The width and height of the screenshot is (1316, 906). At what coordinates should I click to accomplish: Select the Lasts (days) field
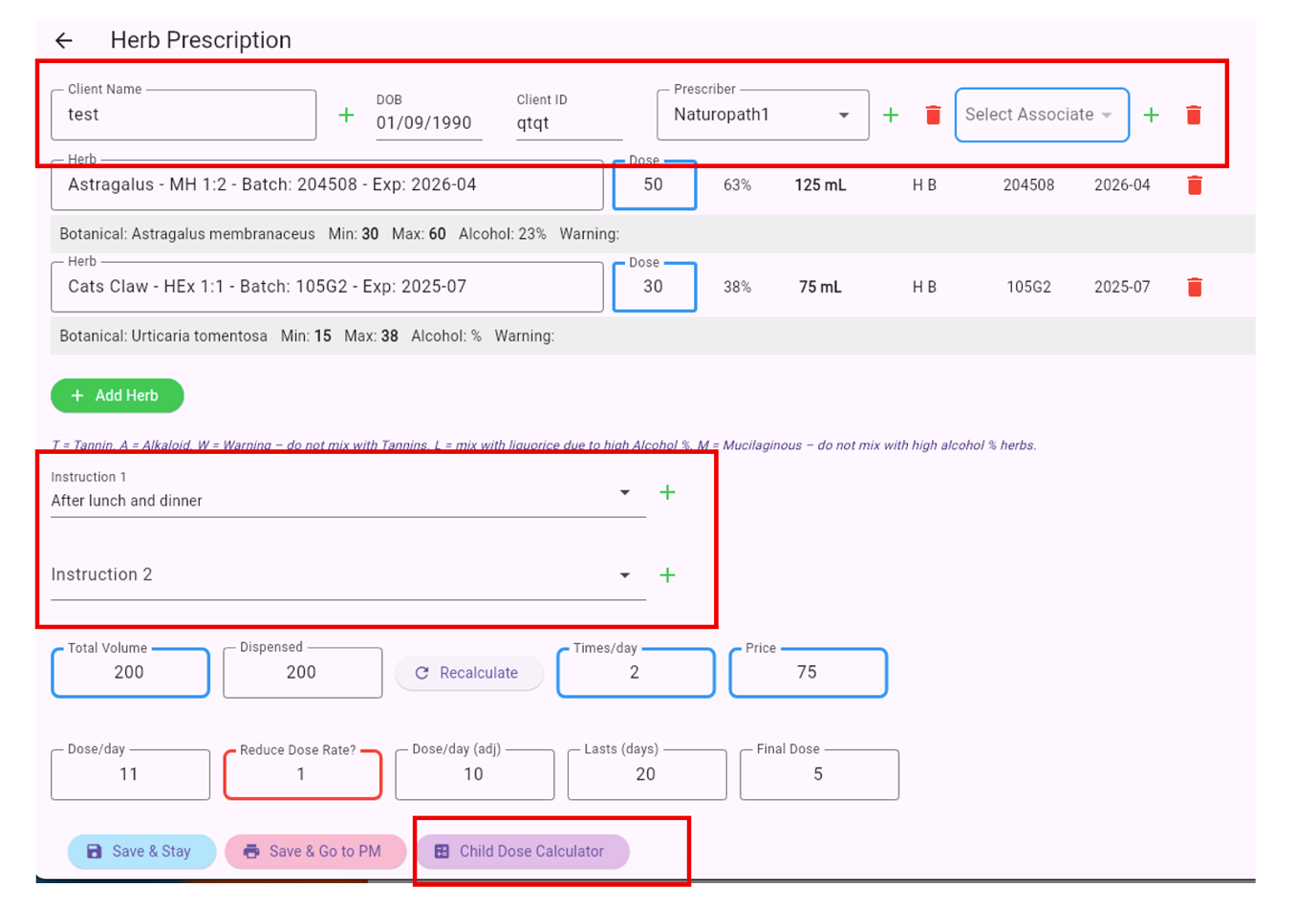(646, 774)
